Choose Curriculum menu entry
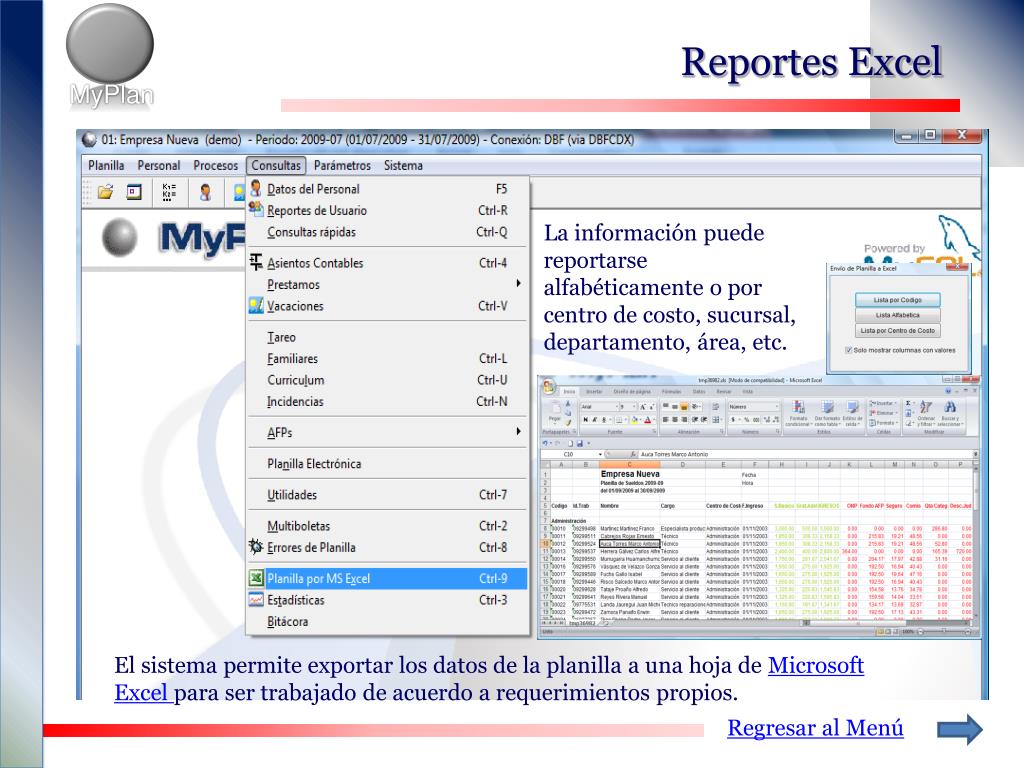Screen dimensions: 1024x768 [x=387, y=380]
